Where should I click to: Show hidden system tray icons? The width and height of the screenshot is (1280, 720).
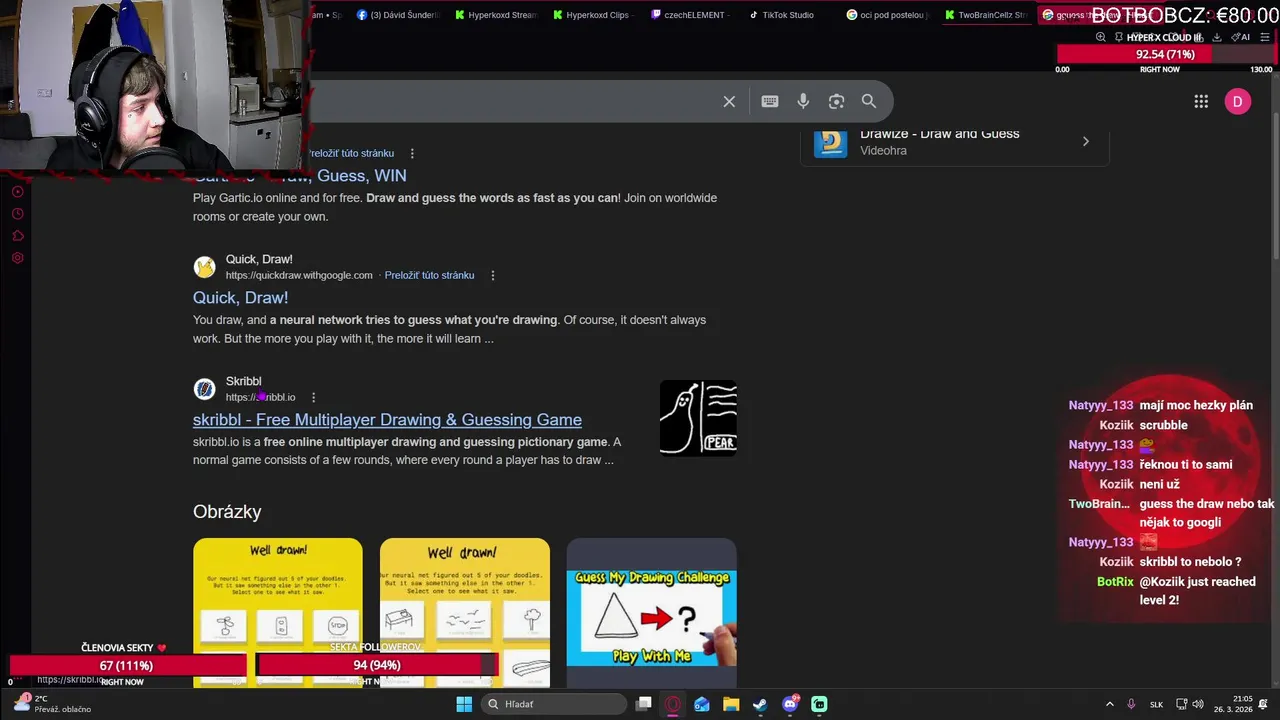1109,704
